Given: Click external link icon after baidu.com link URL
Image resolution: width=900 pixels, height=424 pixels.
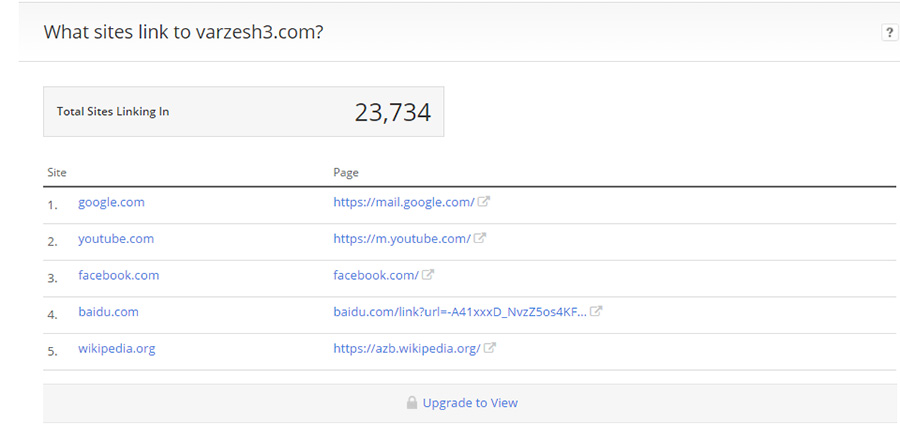Looking at the screenshot, I should coord(596,311).
